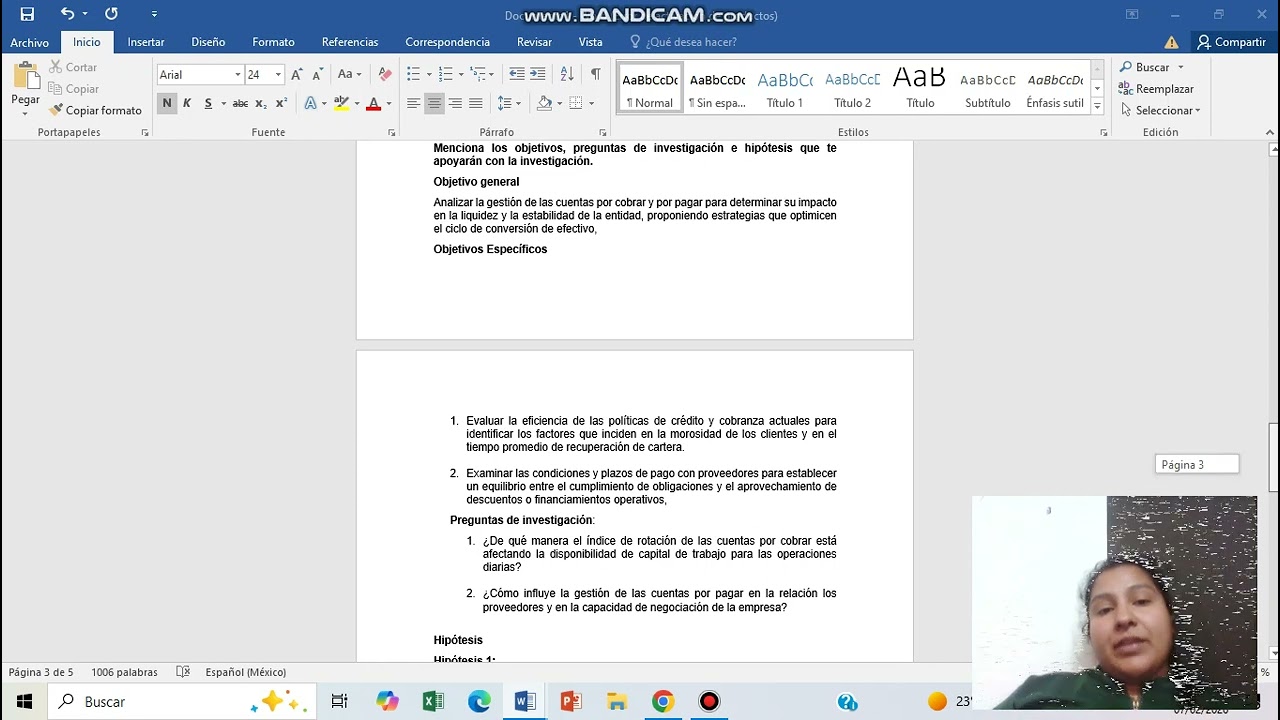Screen dimensions: 1280x720
Task: Justify the paragraph text
Action: 475,103
